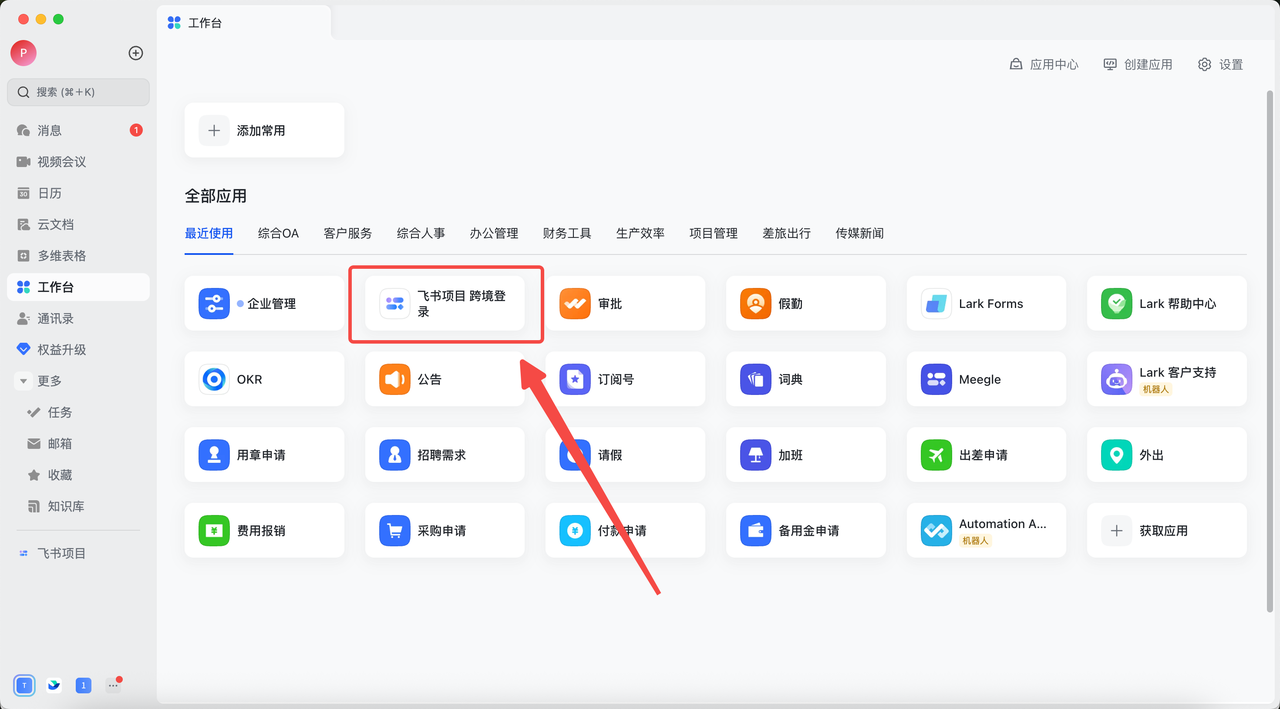Open 云文档 in sidebar
Viewport: 1280px width, 709px height.
[78, 224]
